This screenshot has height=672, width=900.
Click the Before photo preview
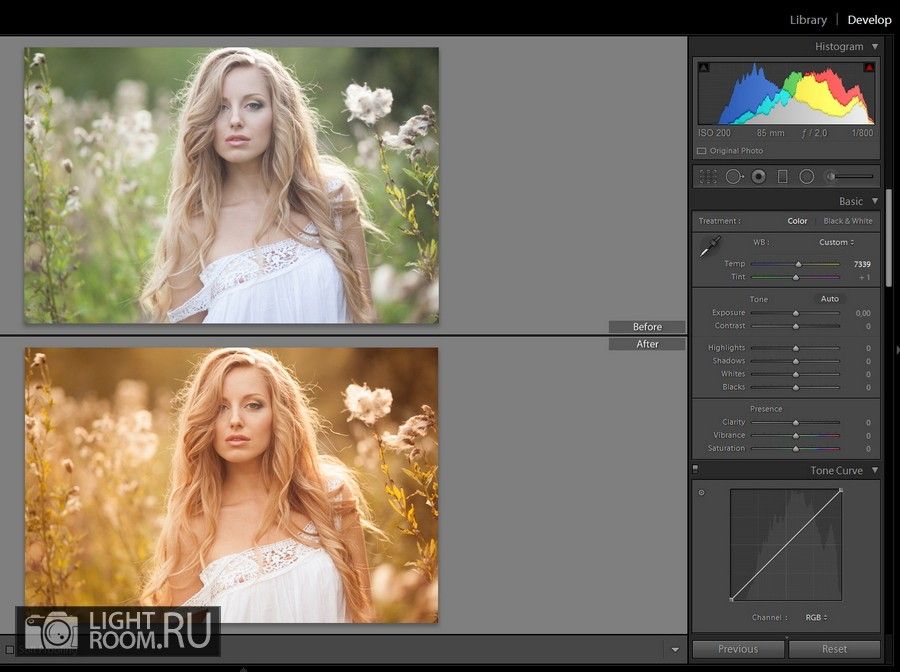[231, 185]
